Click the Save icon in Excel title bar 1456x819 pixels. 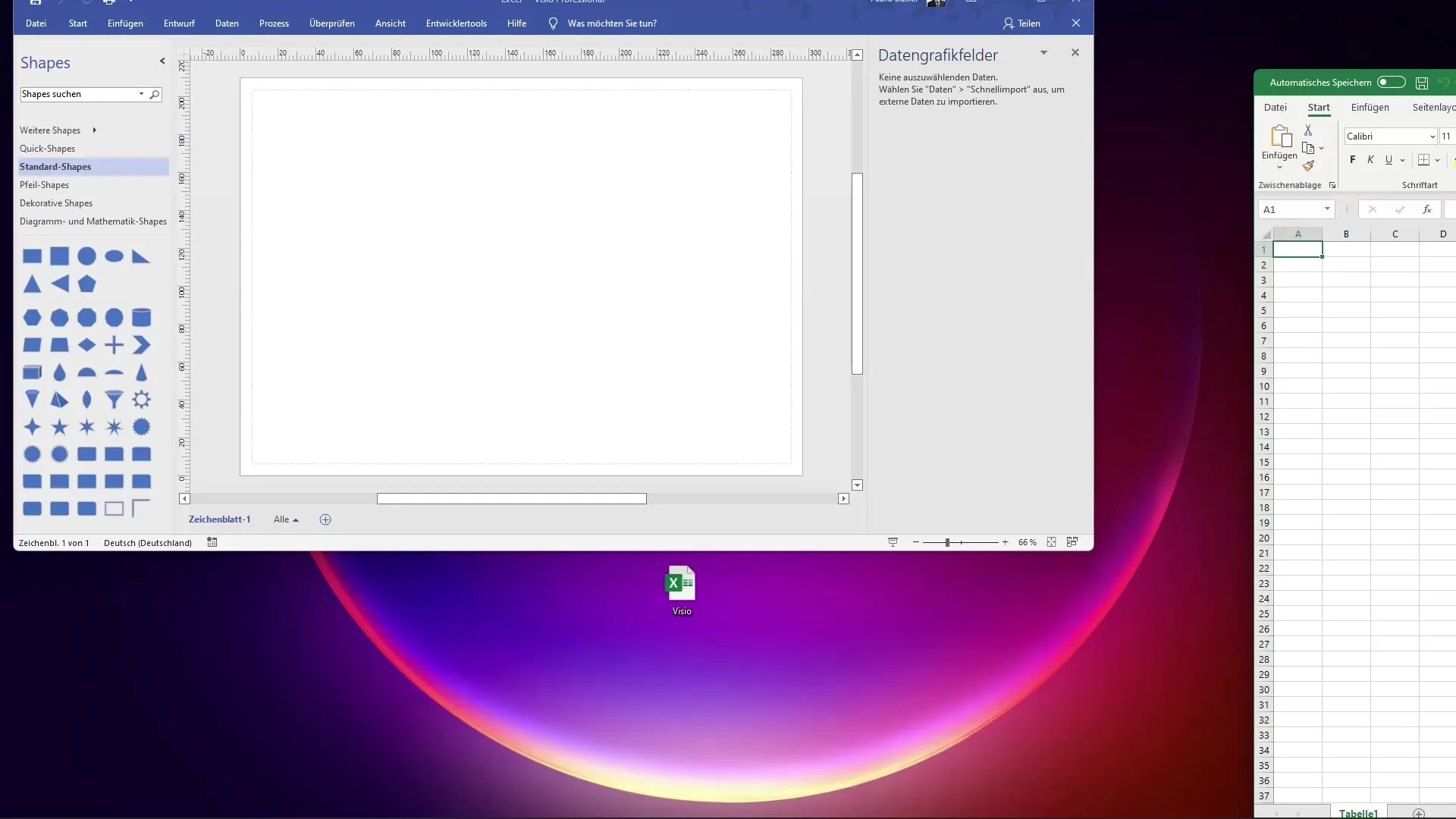(x=1422, y=83)
